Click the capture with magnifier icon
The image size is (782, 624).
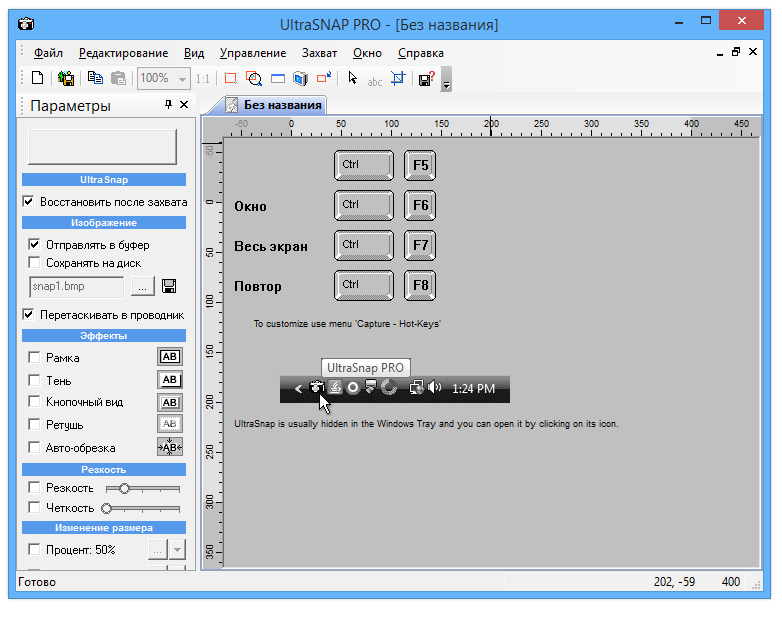pos(254,78)
